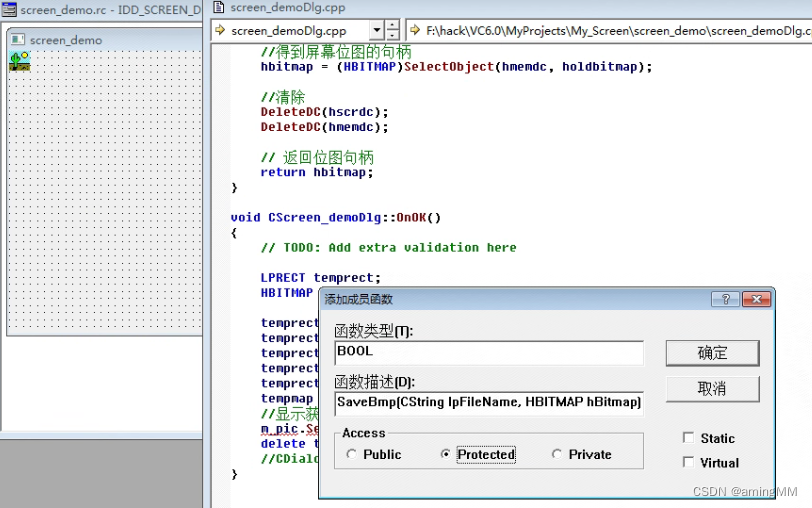Click the 函数描述(D) label
This screenshot has width=812, height=508.
point(374,382)
